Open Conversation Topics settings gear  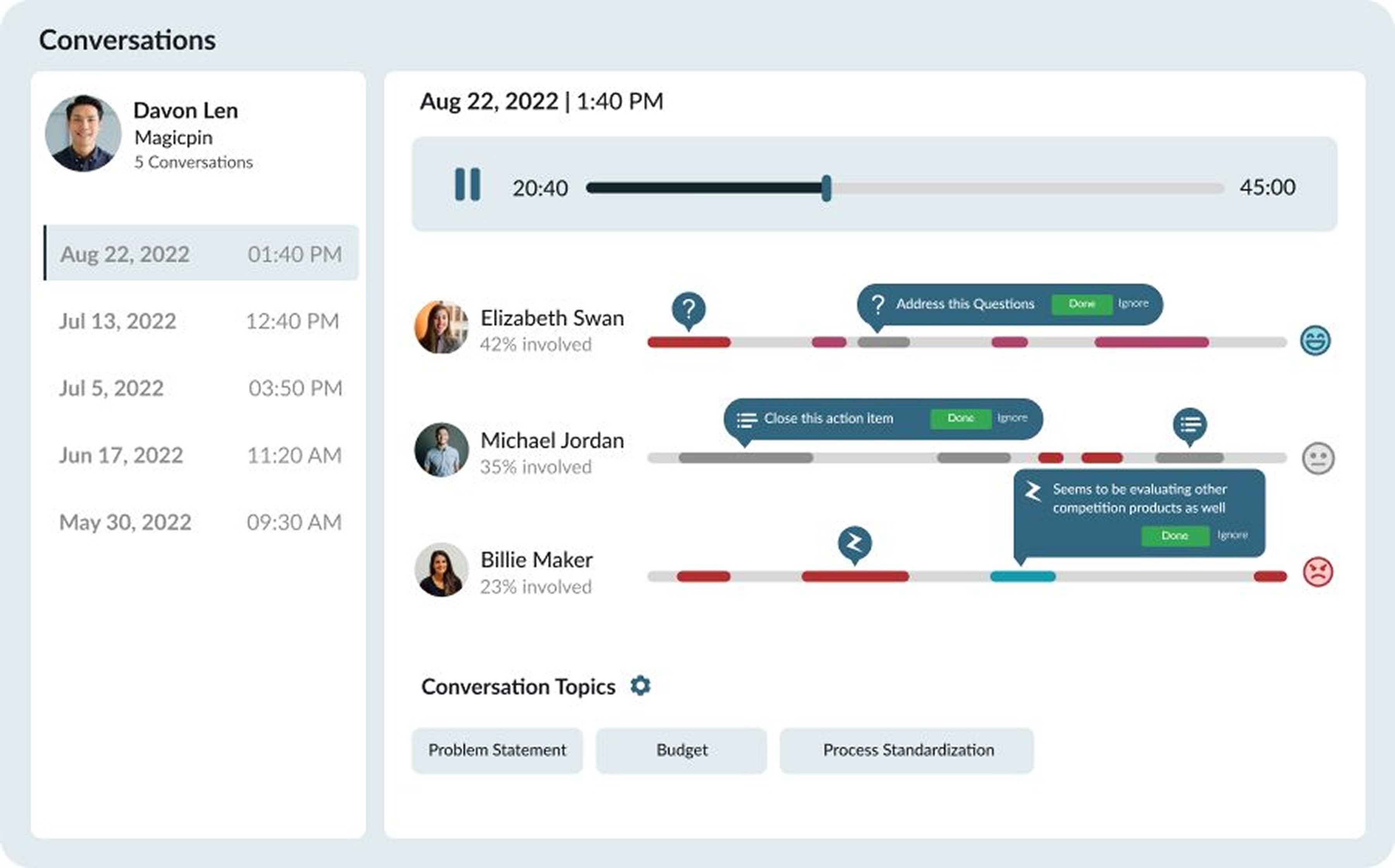pyautogui.click(x=640, y=685)
